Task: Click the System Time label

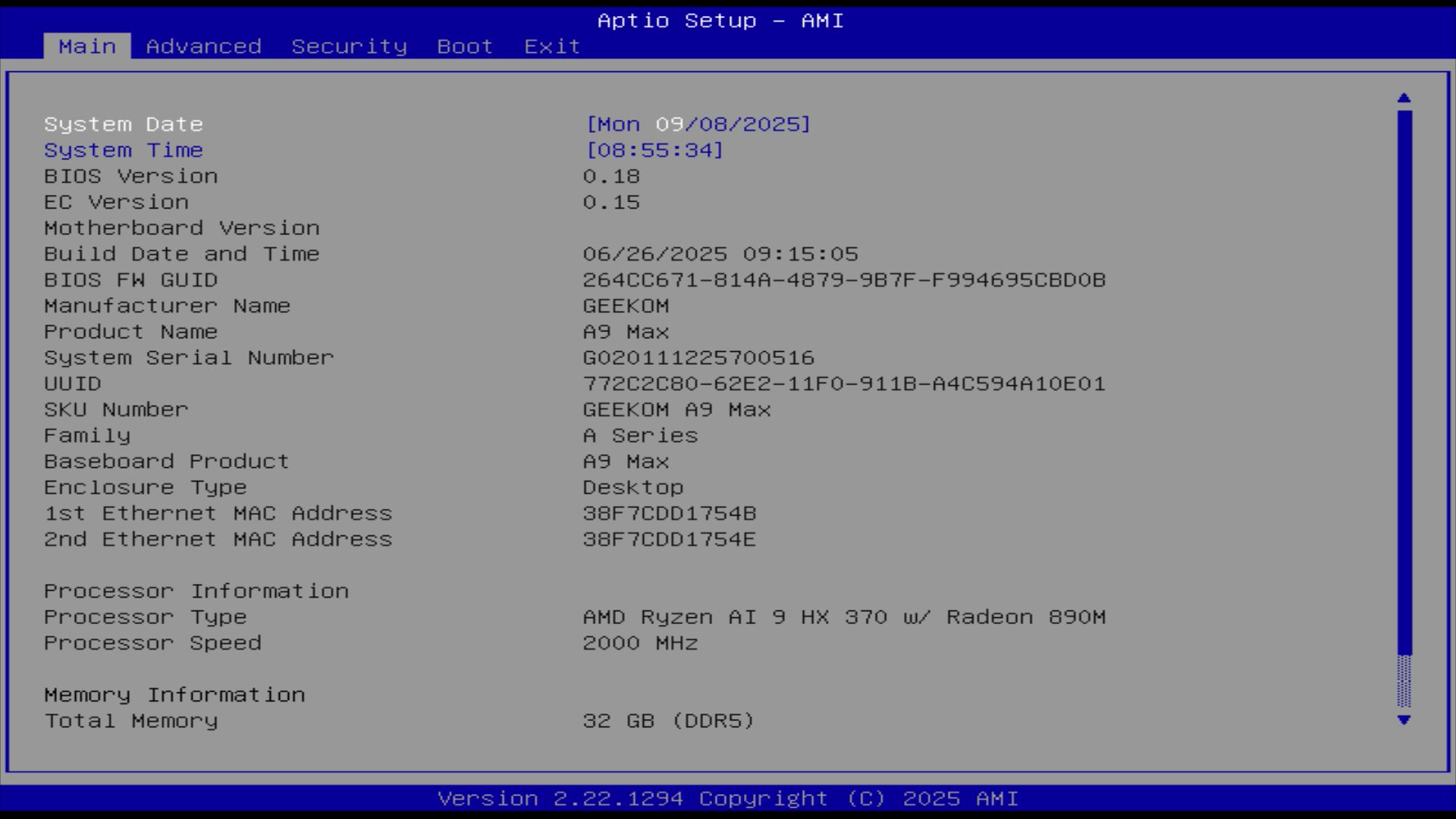Action: [x=124, y=150]
